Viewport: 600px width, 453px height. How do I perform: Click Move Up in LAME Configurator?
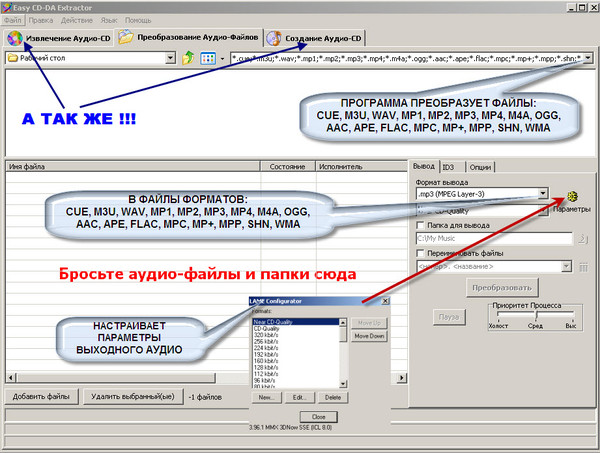(x=369, y=323)
